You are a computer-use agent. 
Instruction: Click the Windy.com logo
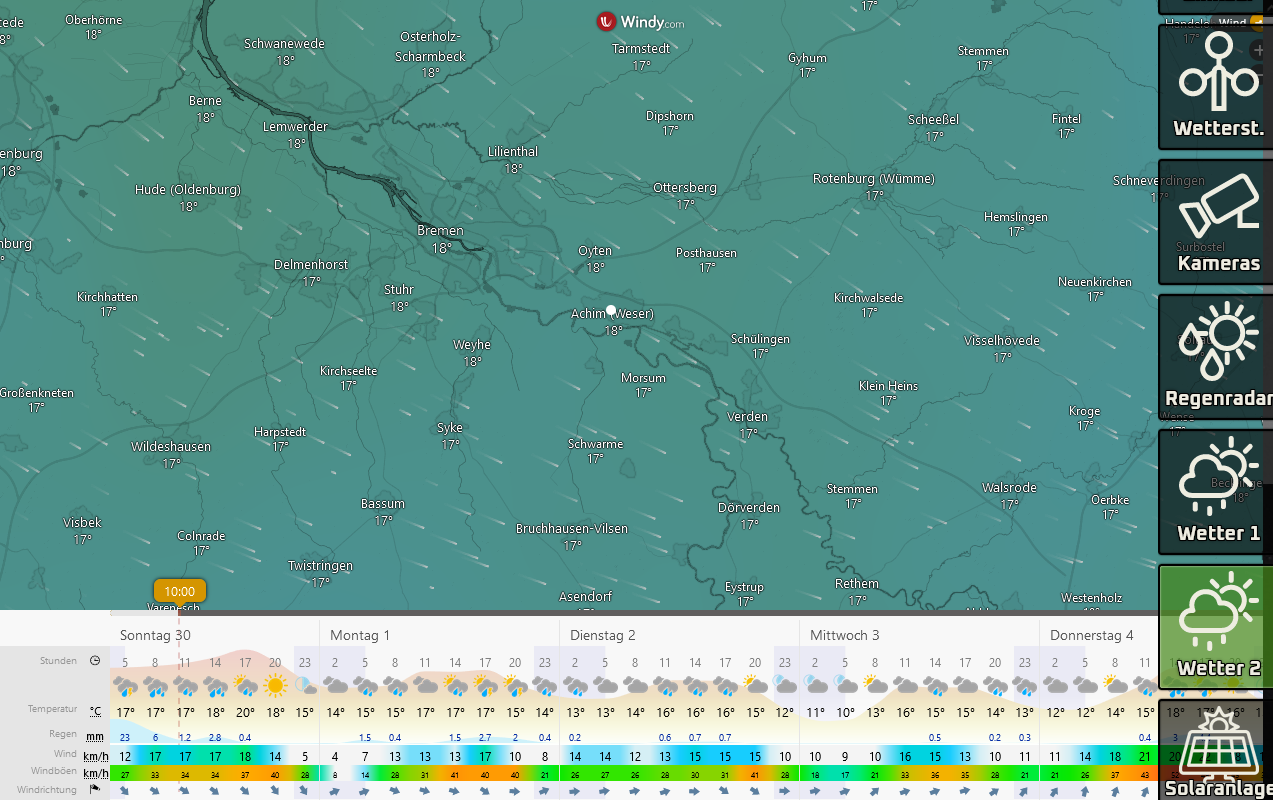pos(640,21)
